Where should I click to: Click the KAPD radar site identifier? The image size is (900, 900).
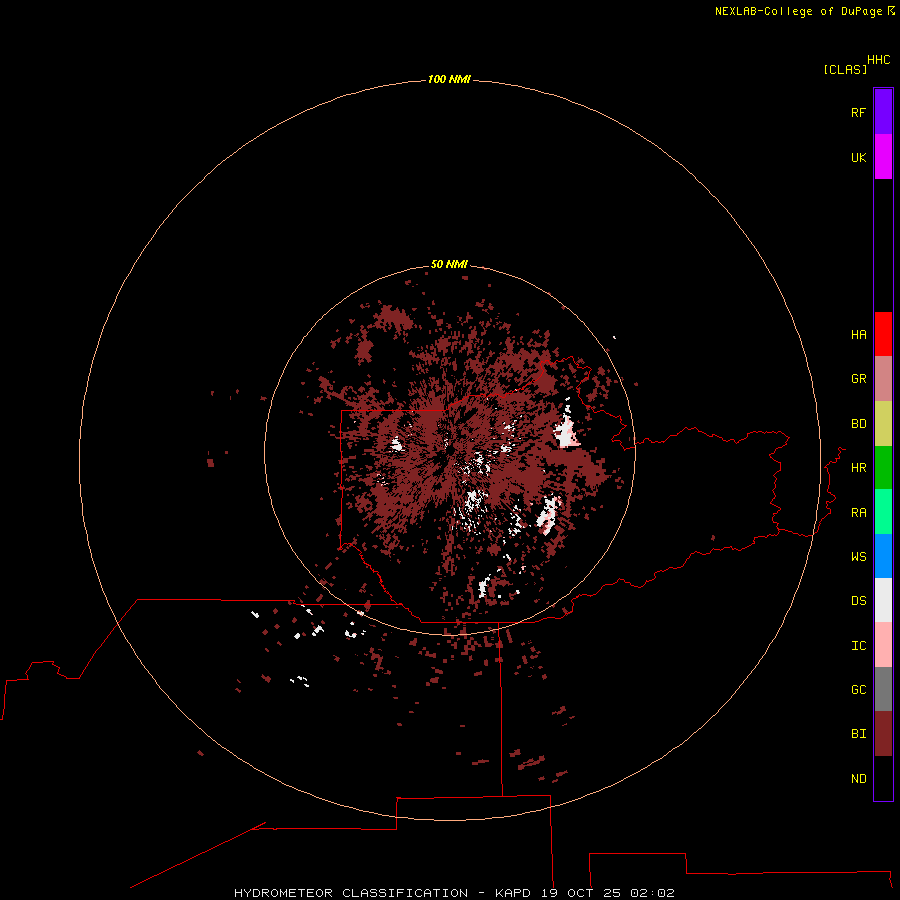513,893
